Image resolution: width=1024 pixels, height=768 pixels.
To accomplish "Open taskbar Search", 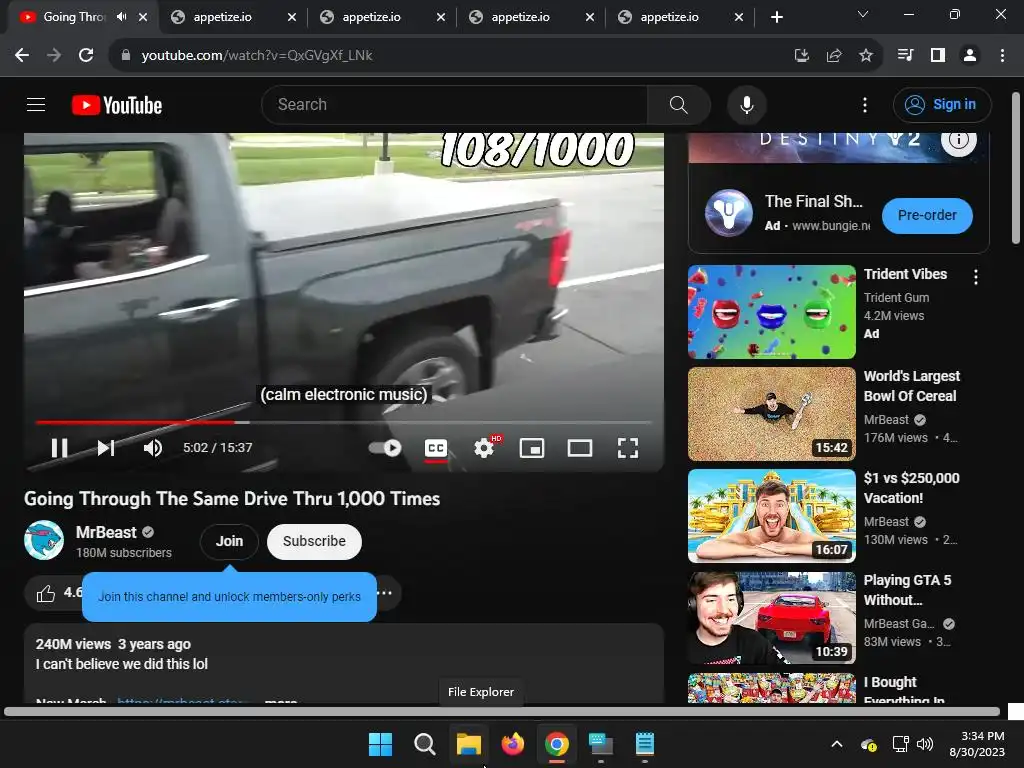I will tap(424, 744).
